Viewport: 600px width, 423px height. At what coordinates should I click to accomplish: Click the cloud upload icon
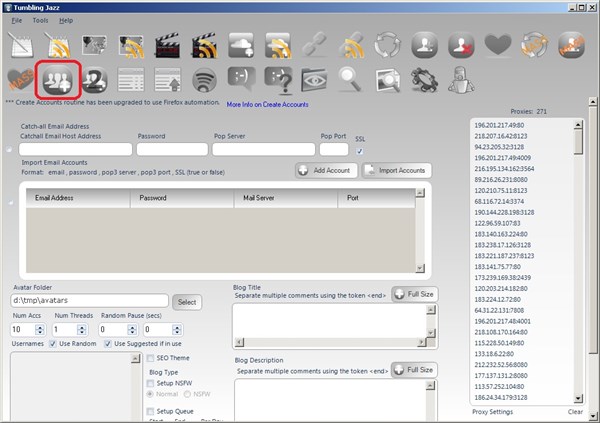[x=241, y=45]
